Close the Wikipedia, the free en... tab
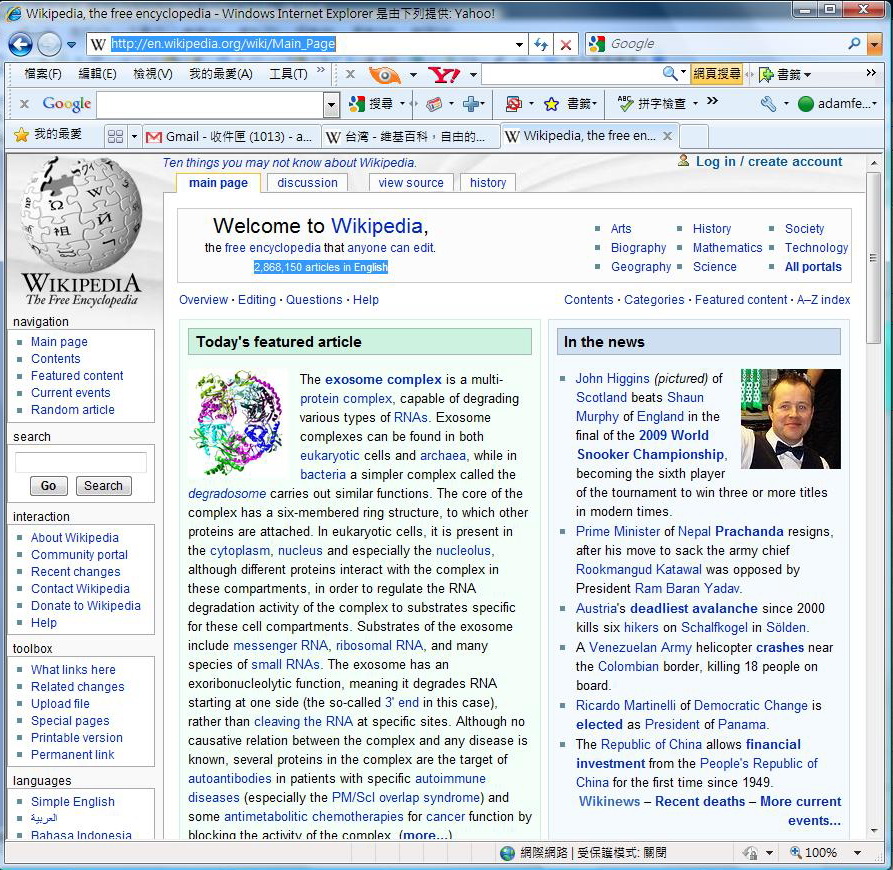893x870 pixels. [667, 136]
